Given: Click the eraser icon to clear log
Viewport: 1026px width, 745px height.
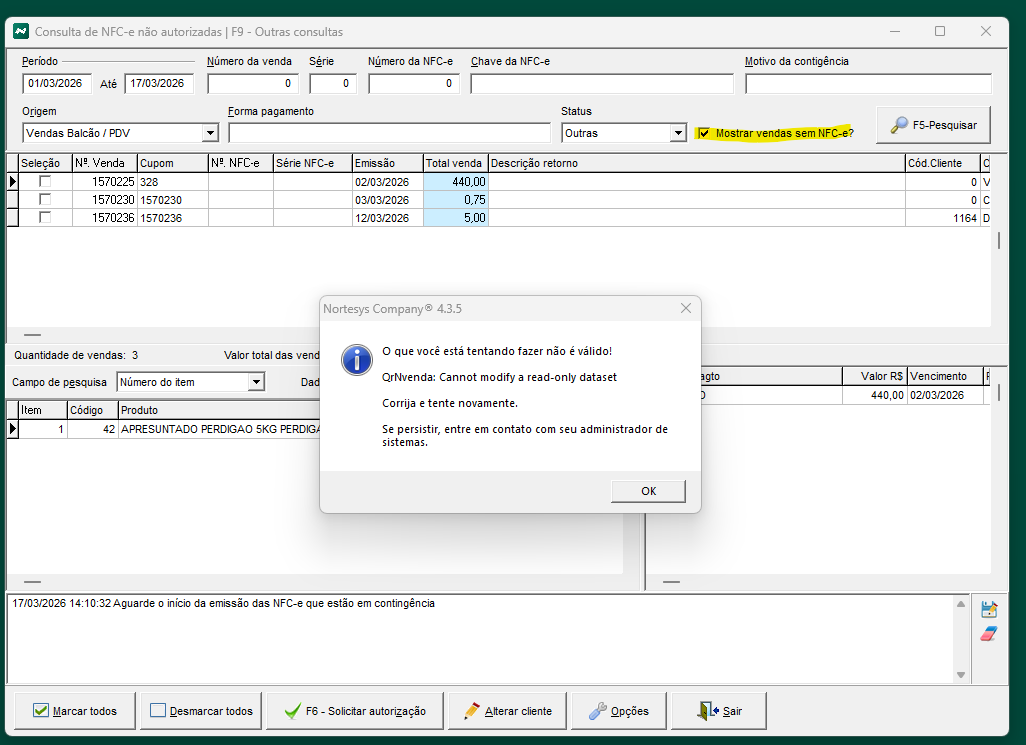Looking at the screenshot, I should (989, 634).
